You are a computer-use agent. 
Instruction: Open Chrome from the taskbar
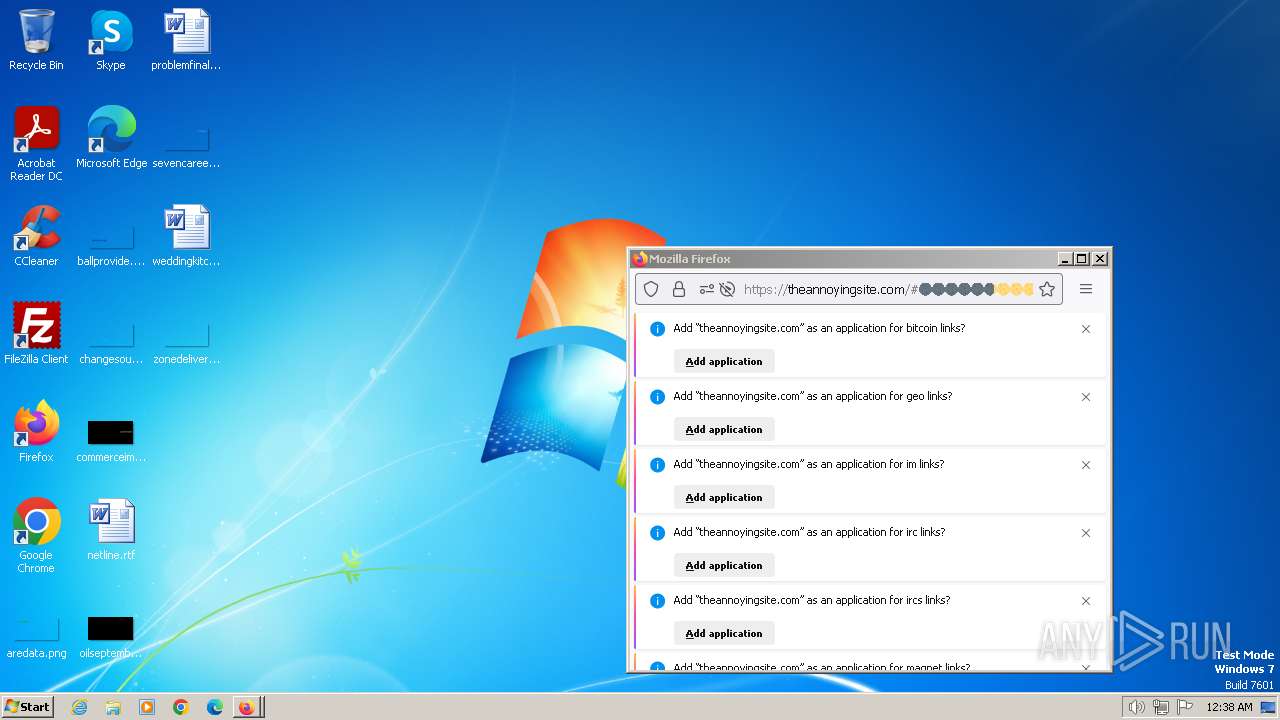(x=181, y=707)
